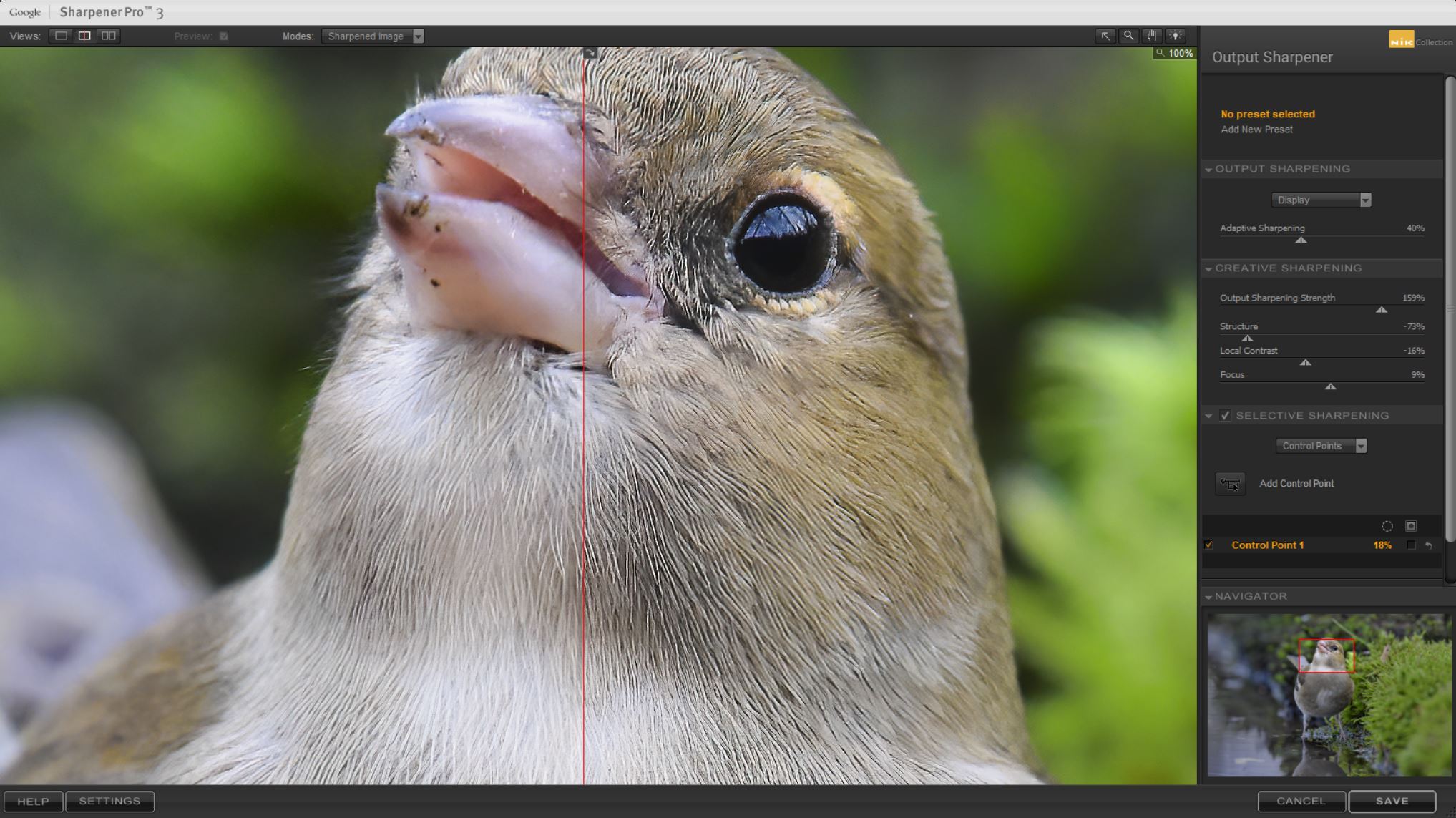1456x818 pixels.
Task: Click the red view rectangle in Navigator
Action: coord(1326,656)
